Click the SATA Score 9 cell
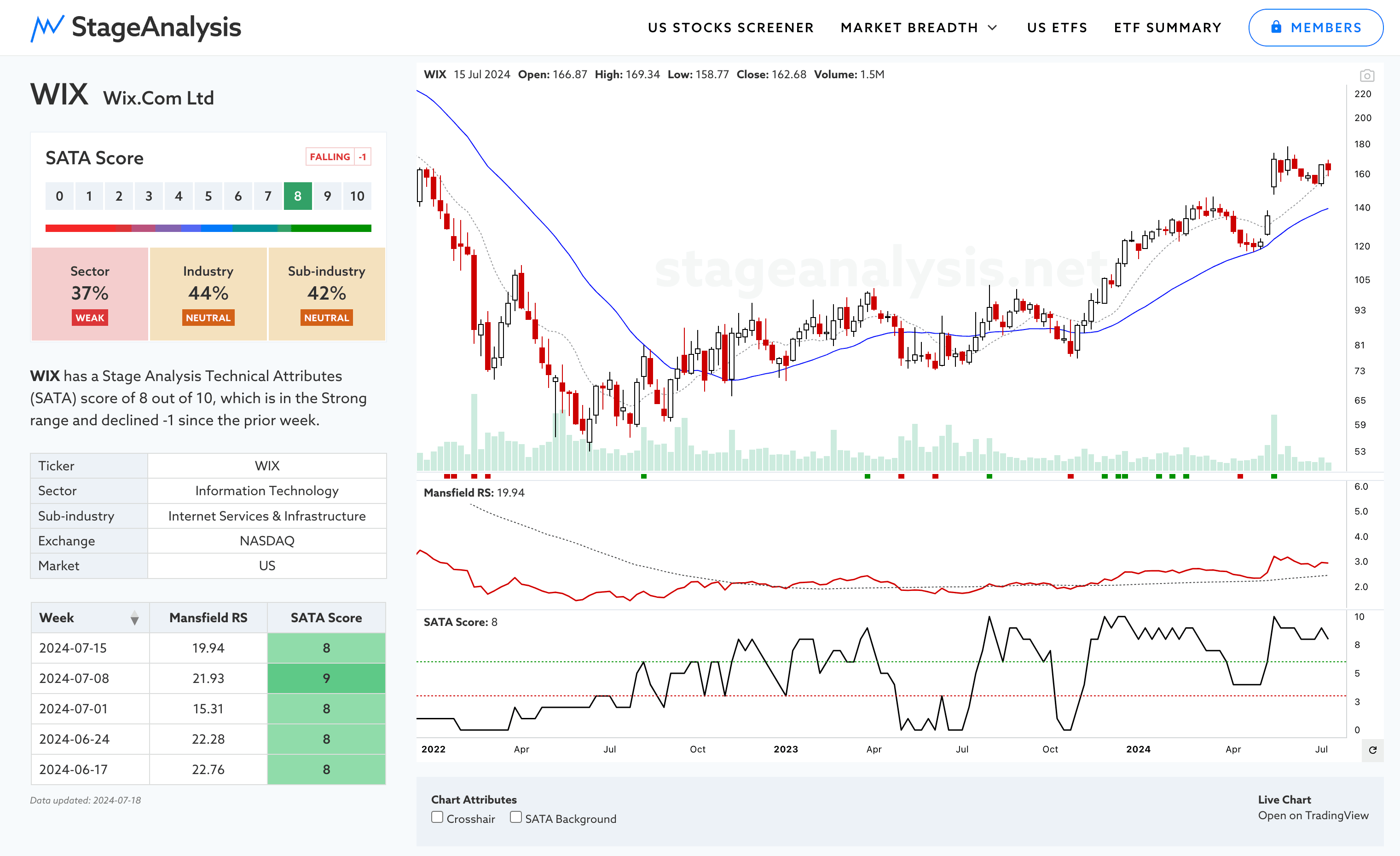Viewport: 1400px width, 856px height. pos(326,678)
